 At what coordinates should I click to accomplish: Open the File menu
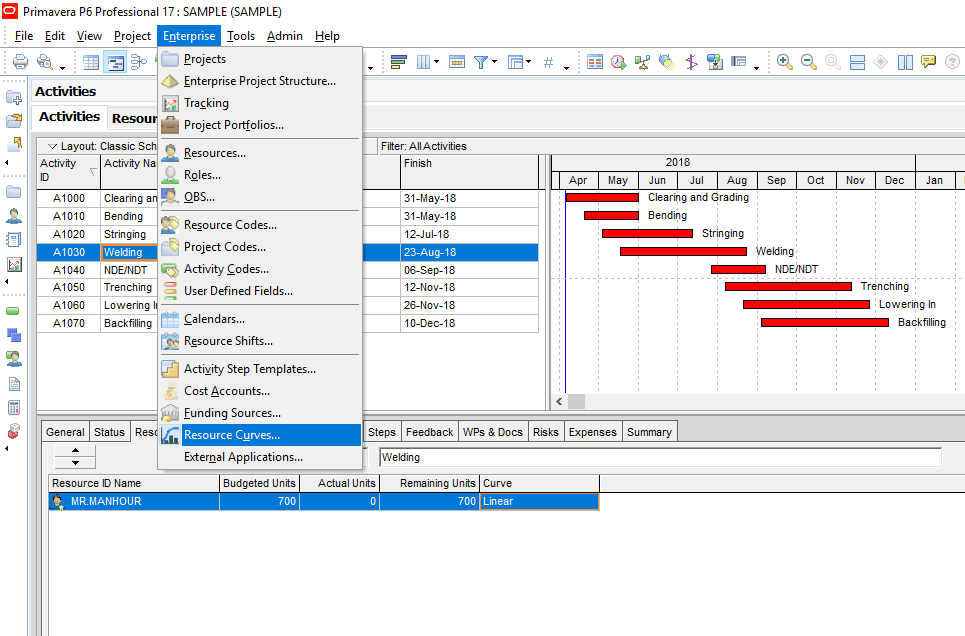[x=23, y=36]
